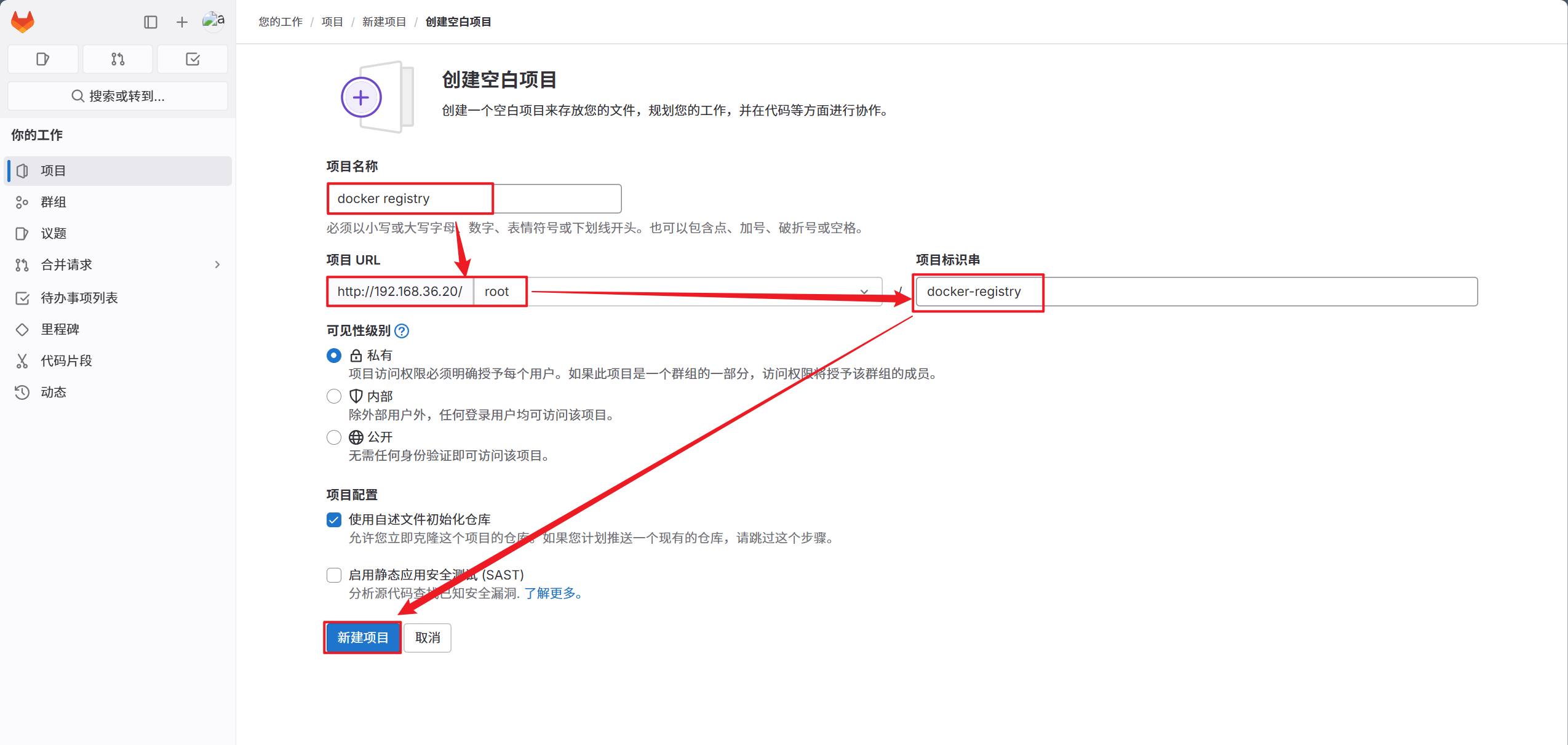
Task: Open merge requests shortcut icon
Action: pos(117,59)
